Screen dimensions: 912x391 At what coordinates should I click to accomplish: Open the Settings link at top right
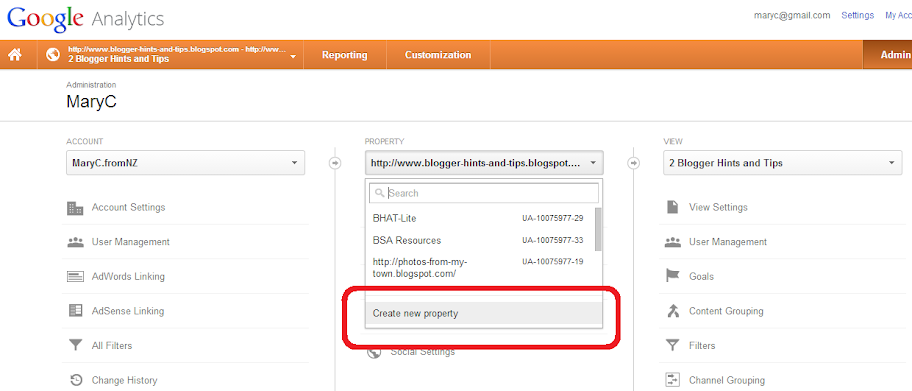(857, 15)
